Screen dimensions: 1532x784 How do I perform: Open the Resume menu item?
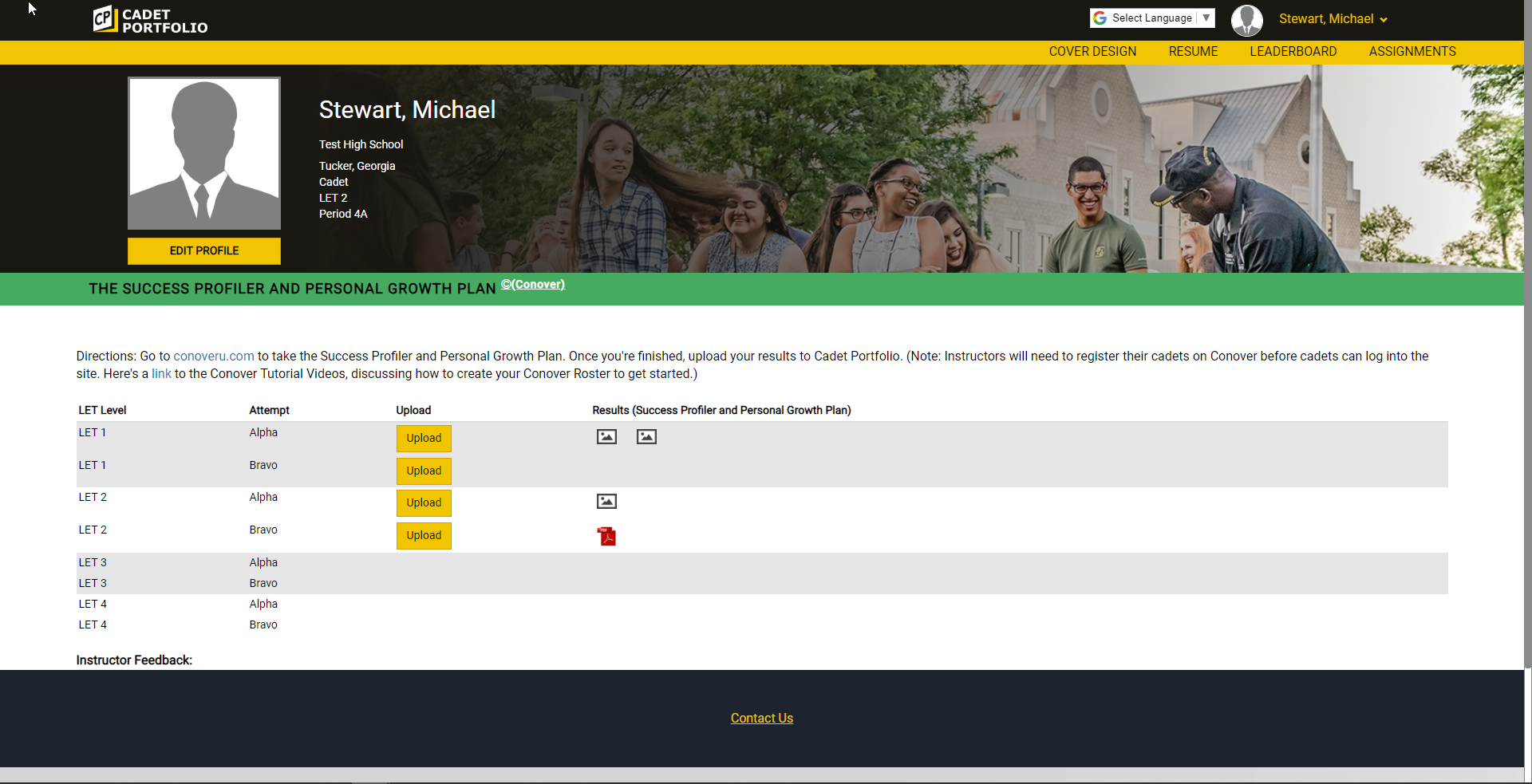pyautogui.click(x=1193, y=52)
